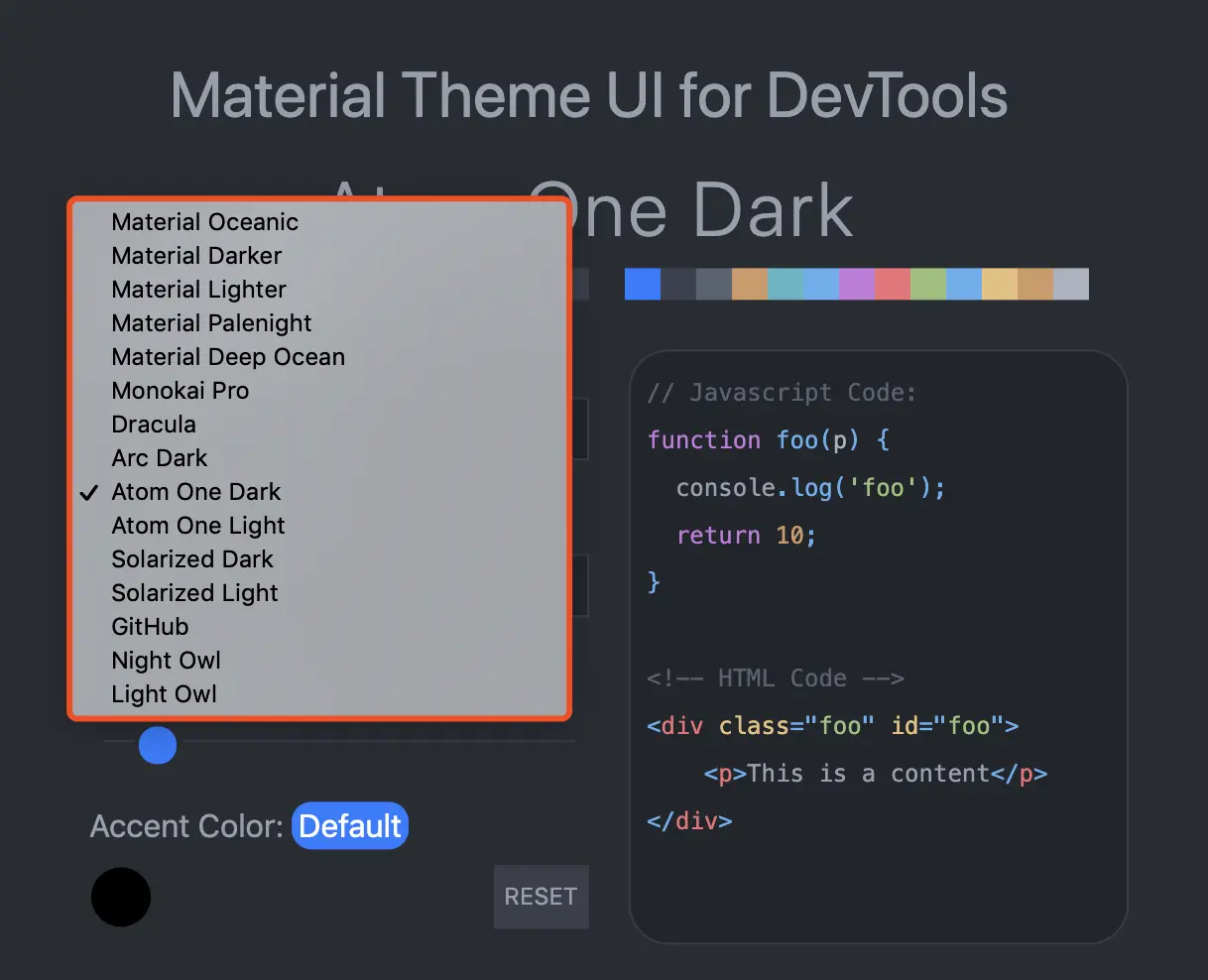Click the green palette swatch
Screen dimensions: 1208x980
928,284
